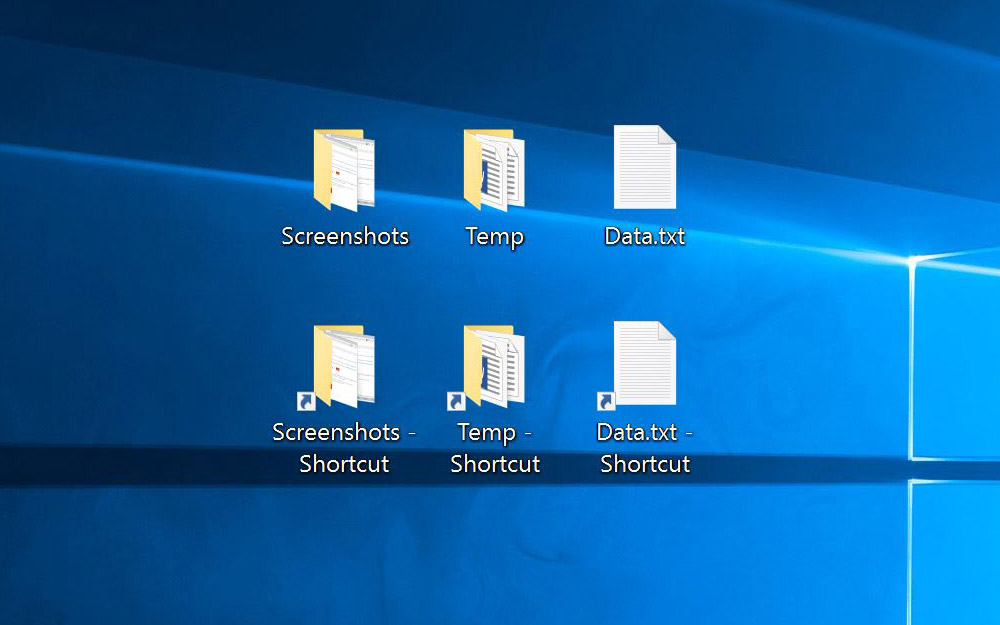
Task: Click the 'Temp' label under the folder
Action: pos(495,237)
